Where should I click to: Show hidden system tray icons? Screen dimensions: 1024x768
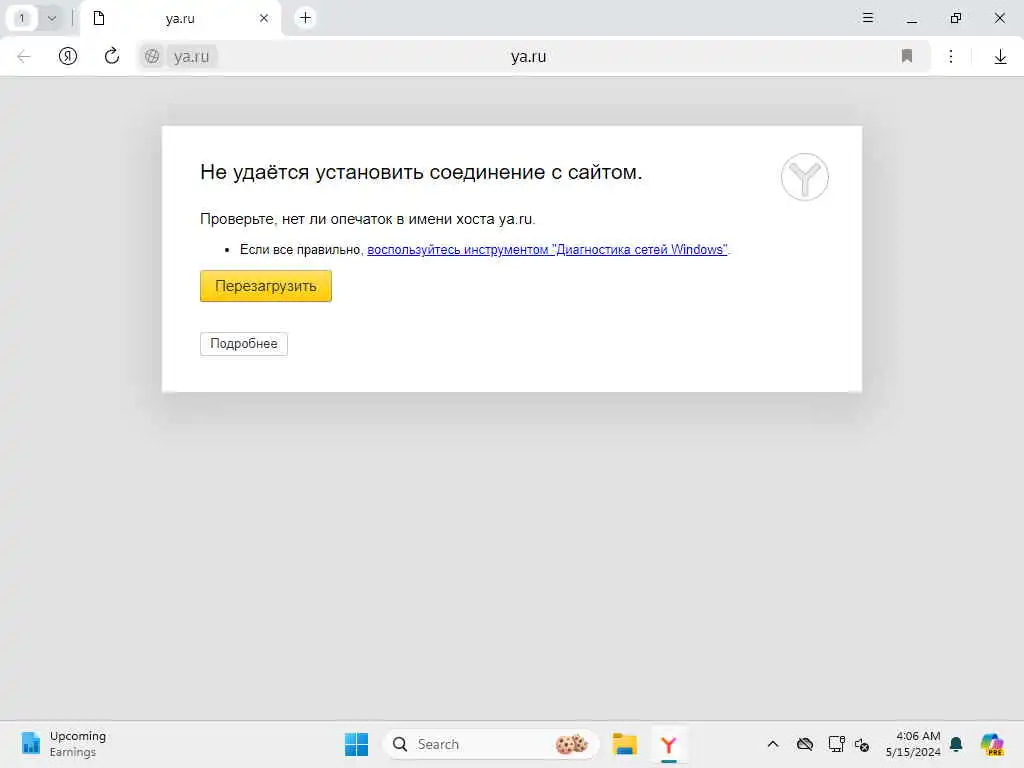[x=773, y=744]
